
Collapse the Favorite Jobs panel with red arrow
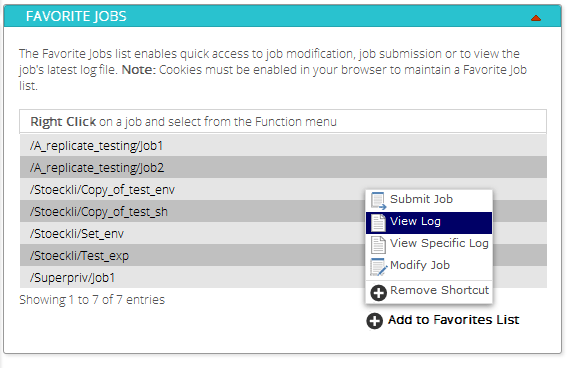[x=536, y=18]
